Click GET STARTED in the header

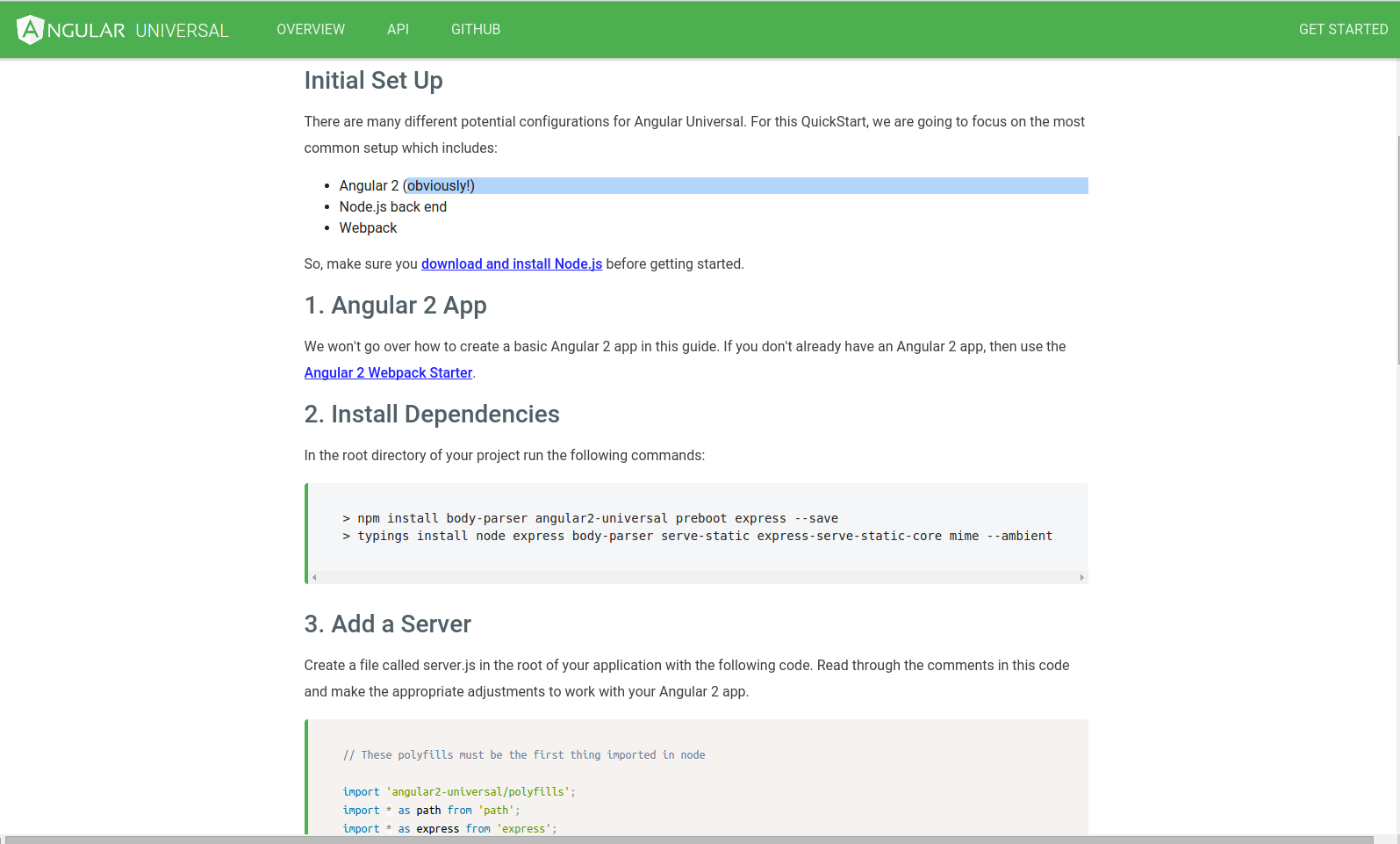[1343, 30]
